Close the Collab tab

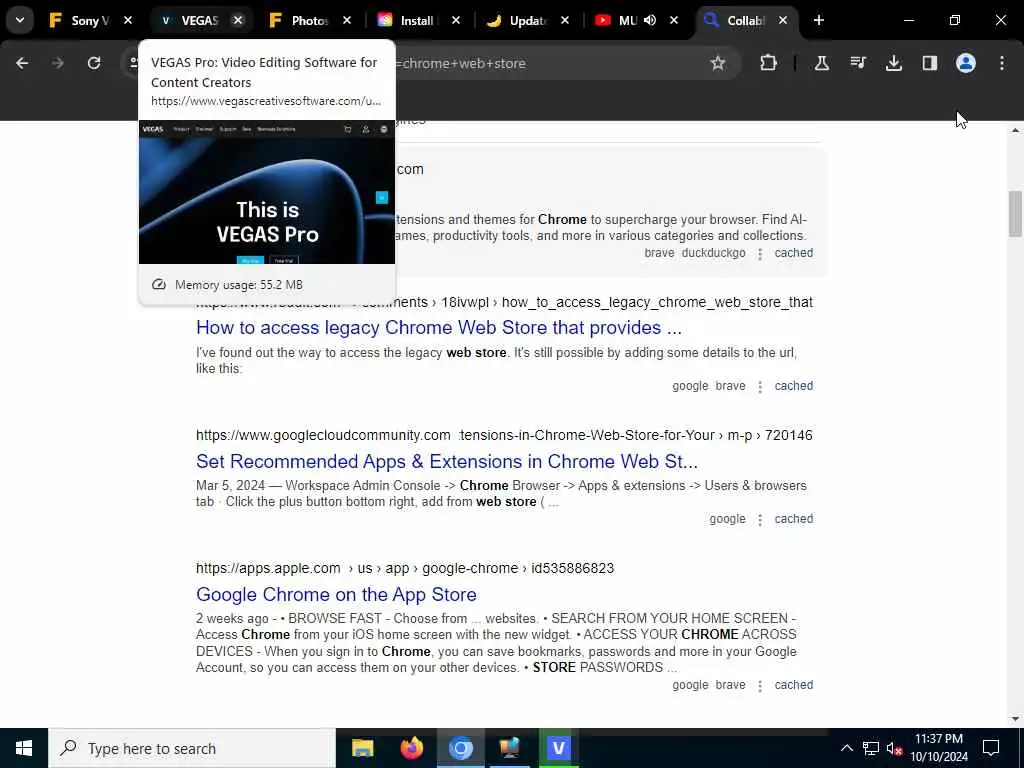[x=783, y=20]
